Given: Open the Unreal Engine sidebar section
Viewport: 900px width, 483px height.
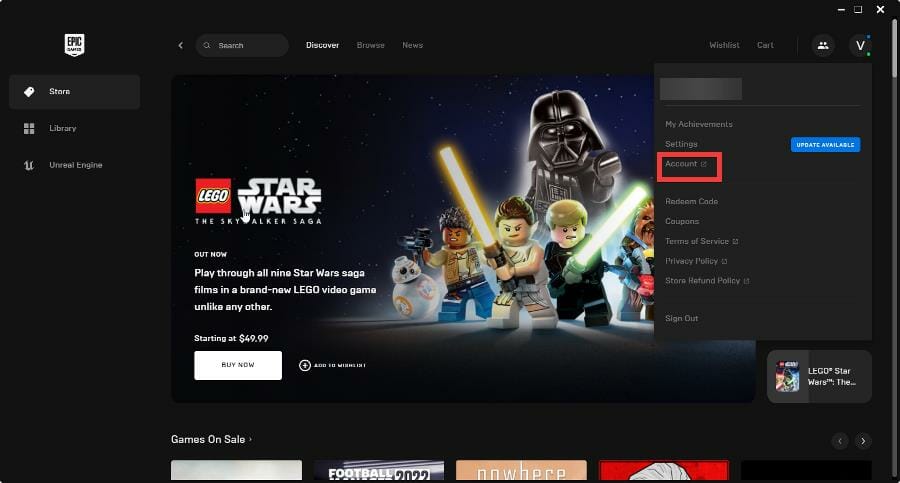Looking at the screenshot, I should [x=75, y=165].
